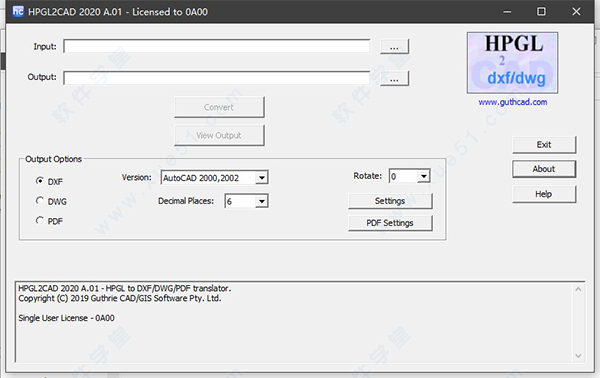The height and width of the screenshot is (378, 600).
Task: Select the DXF output format
Action: 49,181
